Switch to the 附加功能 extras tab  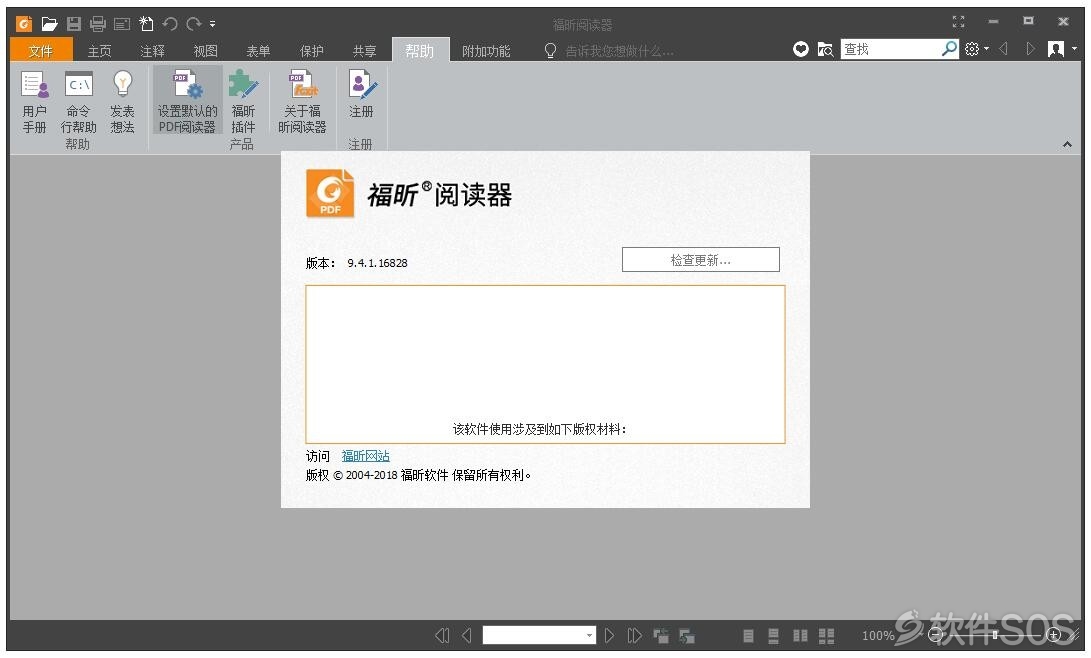click(x=486, y=51)
